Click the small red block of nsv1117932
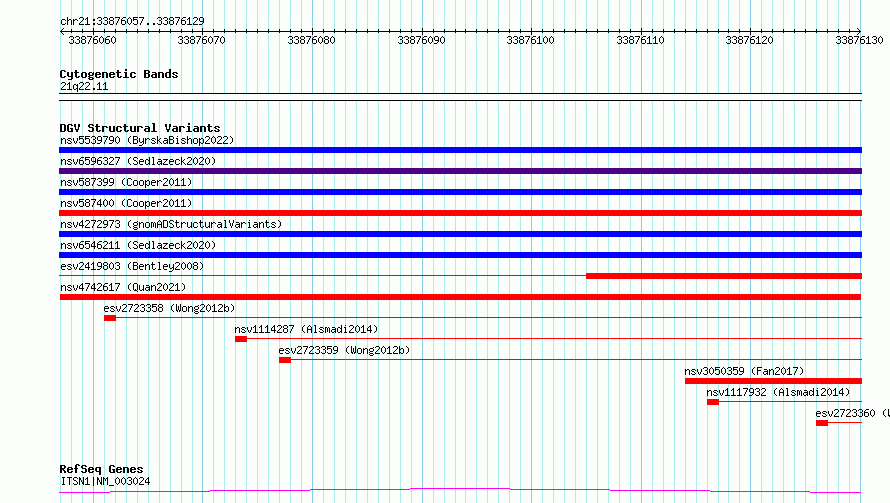The height and width of the screenshot is (503, 890). pyautogui.click(x=713, y=402)
